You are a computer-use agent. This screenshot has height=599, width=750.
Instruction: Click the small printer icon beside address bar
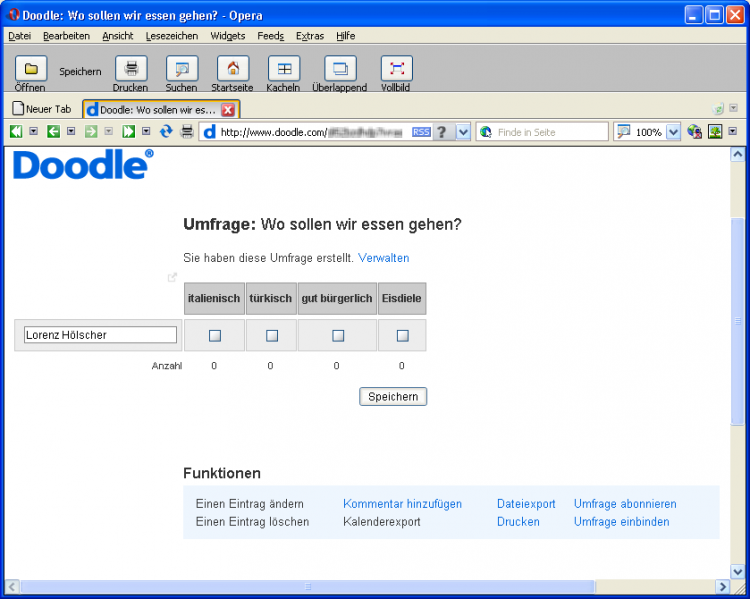point(187,131)
